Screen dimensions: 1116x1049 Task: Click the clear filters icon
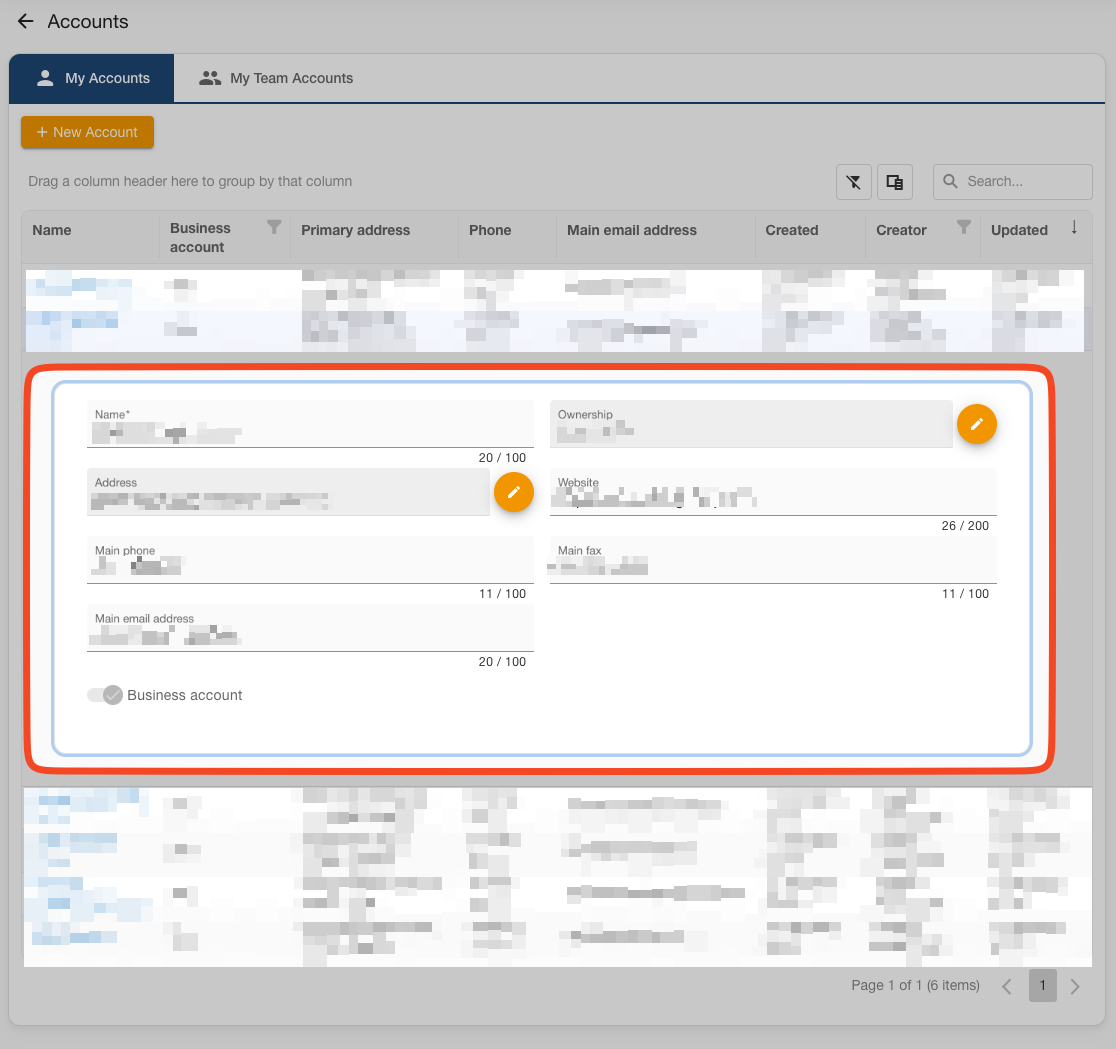pos(854,182)
